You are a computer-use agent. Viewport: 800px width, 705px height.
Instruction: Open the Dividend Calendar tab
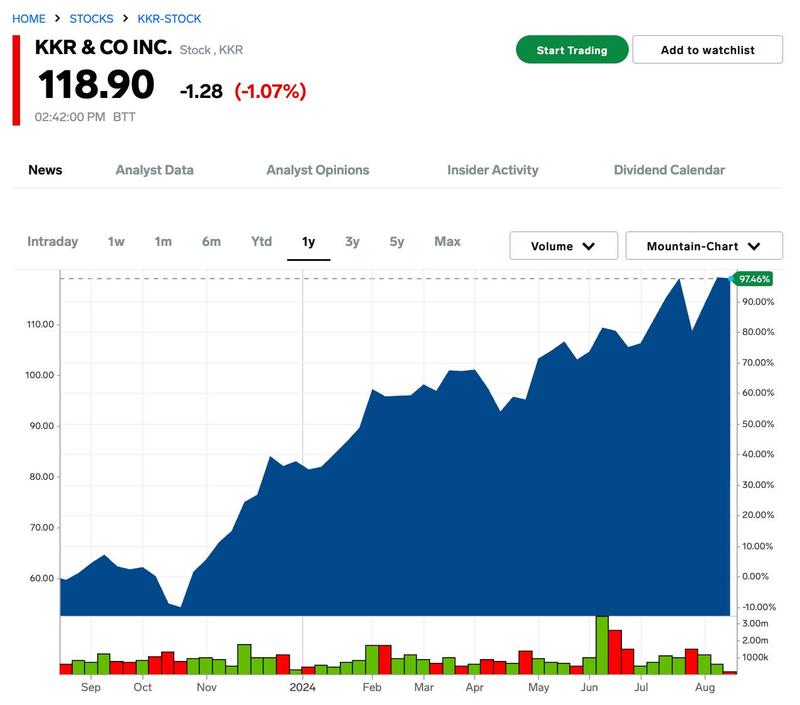tap(669, 170)
